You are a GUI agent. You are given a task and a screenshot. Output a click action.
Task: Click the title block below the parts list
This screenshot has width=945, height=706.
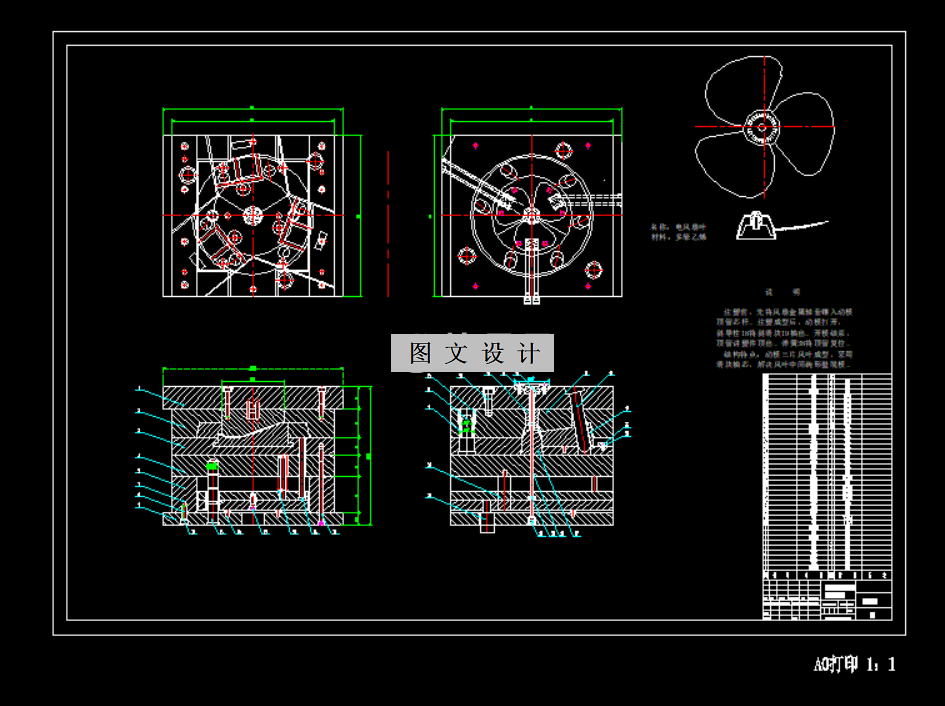(827, 600)
